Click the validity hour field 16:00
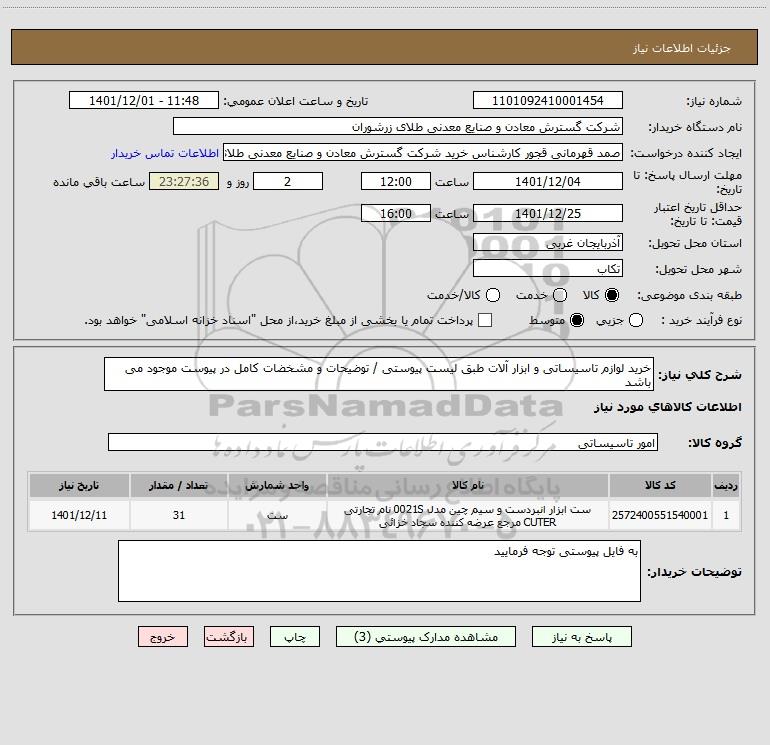The height and width of the screenshot is (745, 770). tap(396, 213)
